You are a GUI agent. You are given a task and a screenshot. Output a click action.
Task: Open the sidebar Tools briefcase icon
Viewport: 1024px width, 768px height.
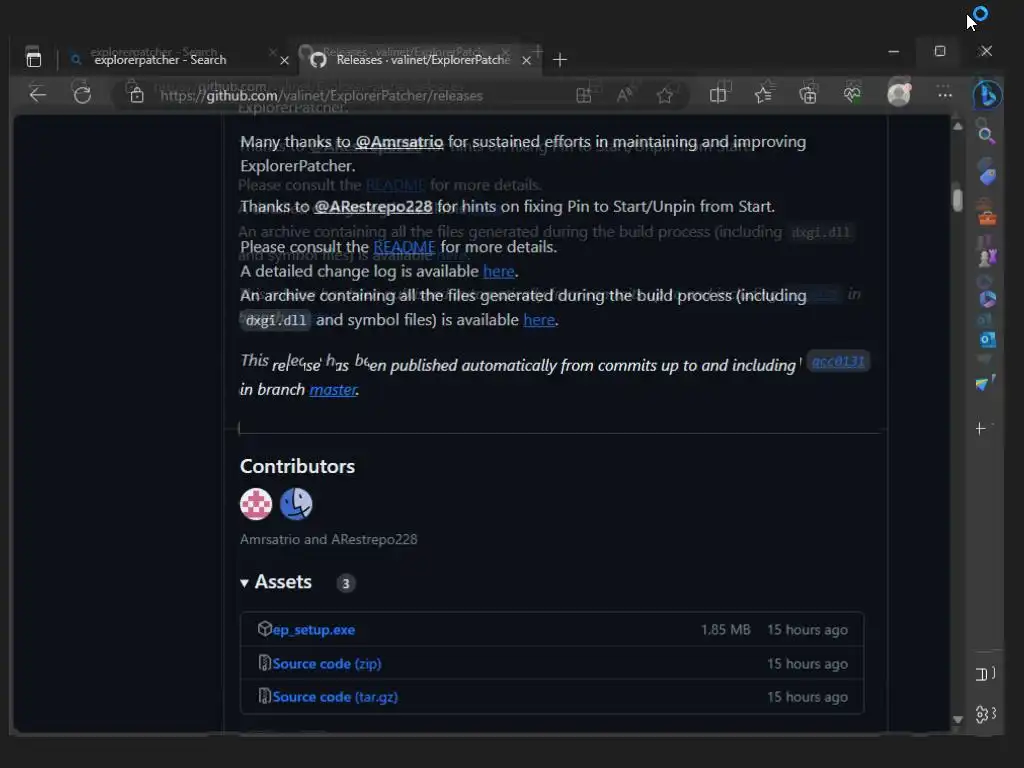click(987, 217)
